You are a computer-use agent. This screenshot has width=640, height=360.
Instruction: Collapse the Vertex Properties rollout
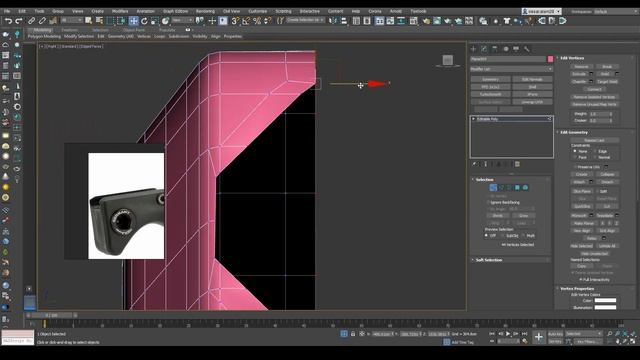pyautogui.click(x=577, y=289)
